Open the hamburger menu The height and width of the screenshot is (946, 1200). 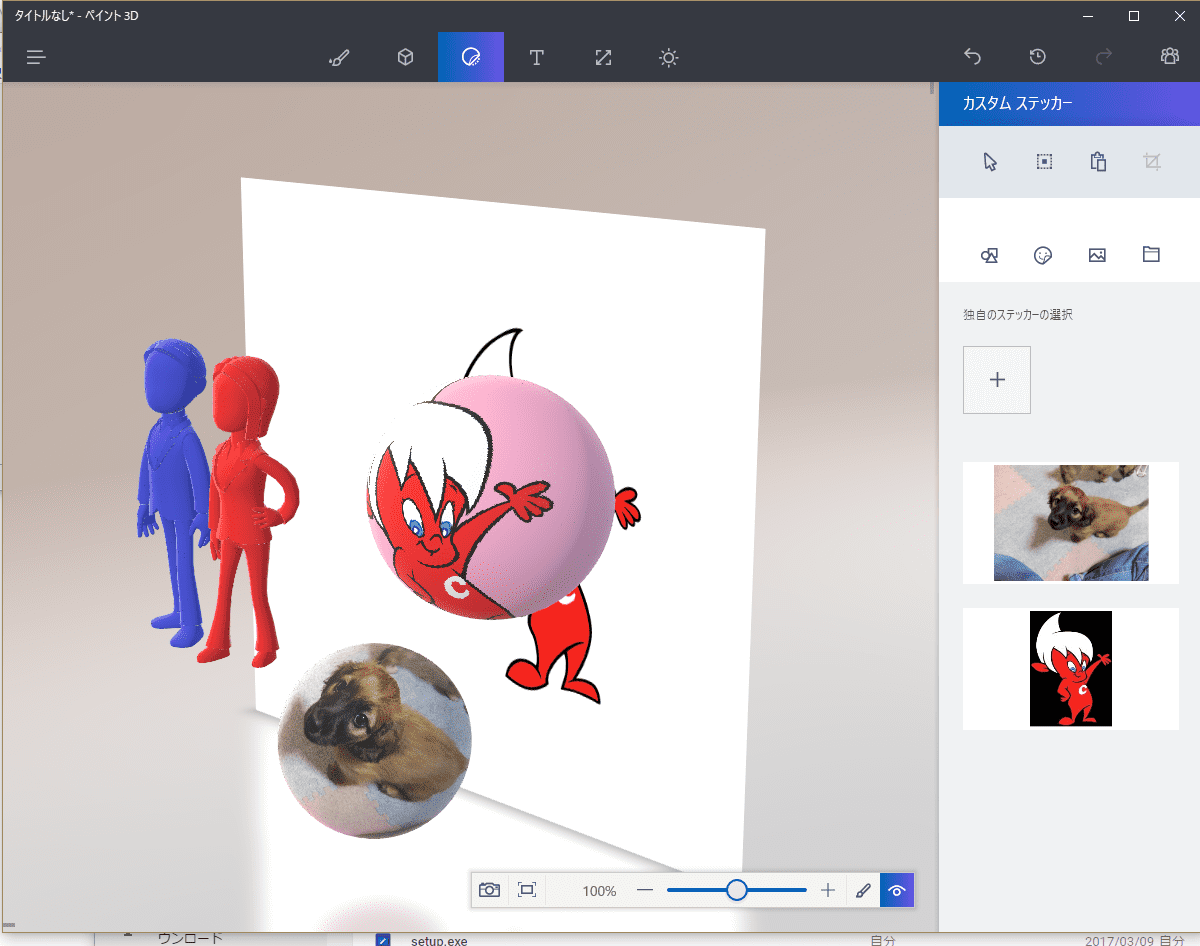pyautogui.click(x=37, y=57)
